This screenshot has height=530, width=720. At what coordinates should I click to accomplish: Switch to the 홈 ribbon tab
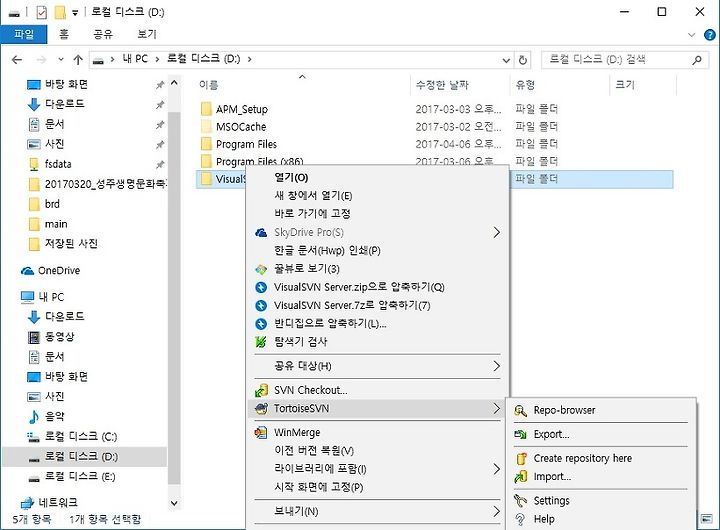tap(64, 34)
